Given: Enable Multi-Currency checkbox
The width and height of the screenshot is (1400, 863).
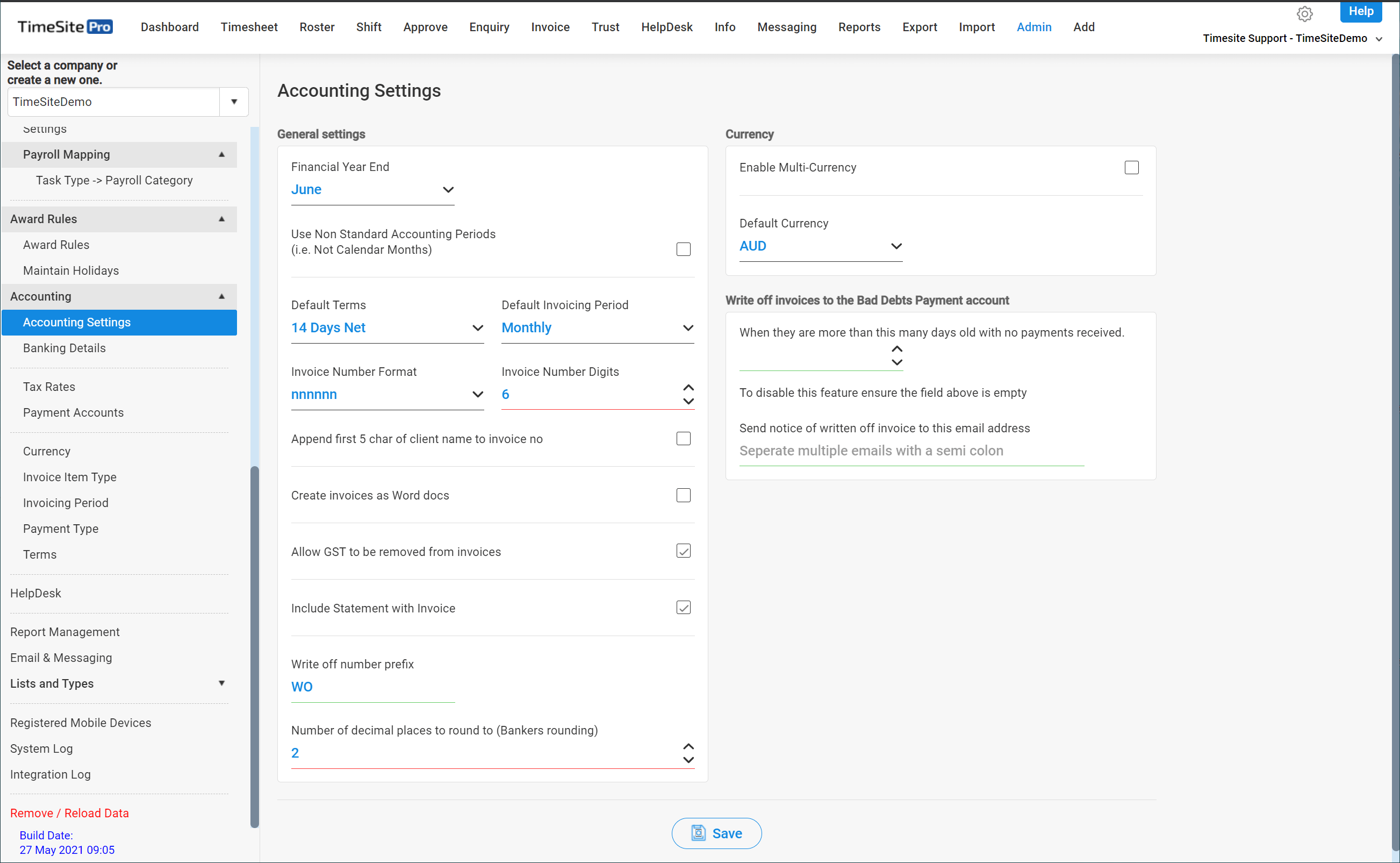Looking at the screenshot, I should click(1131, 167).
